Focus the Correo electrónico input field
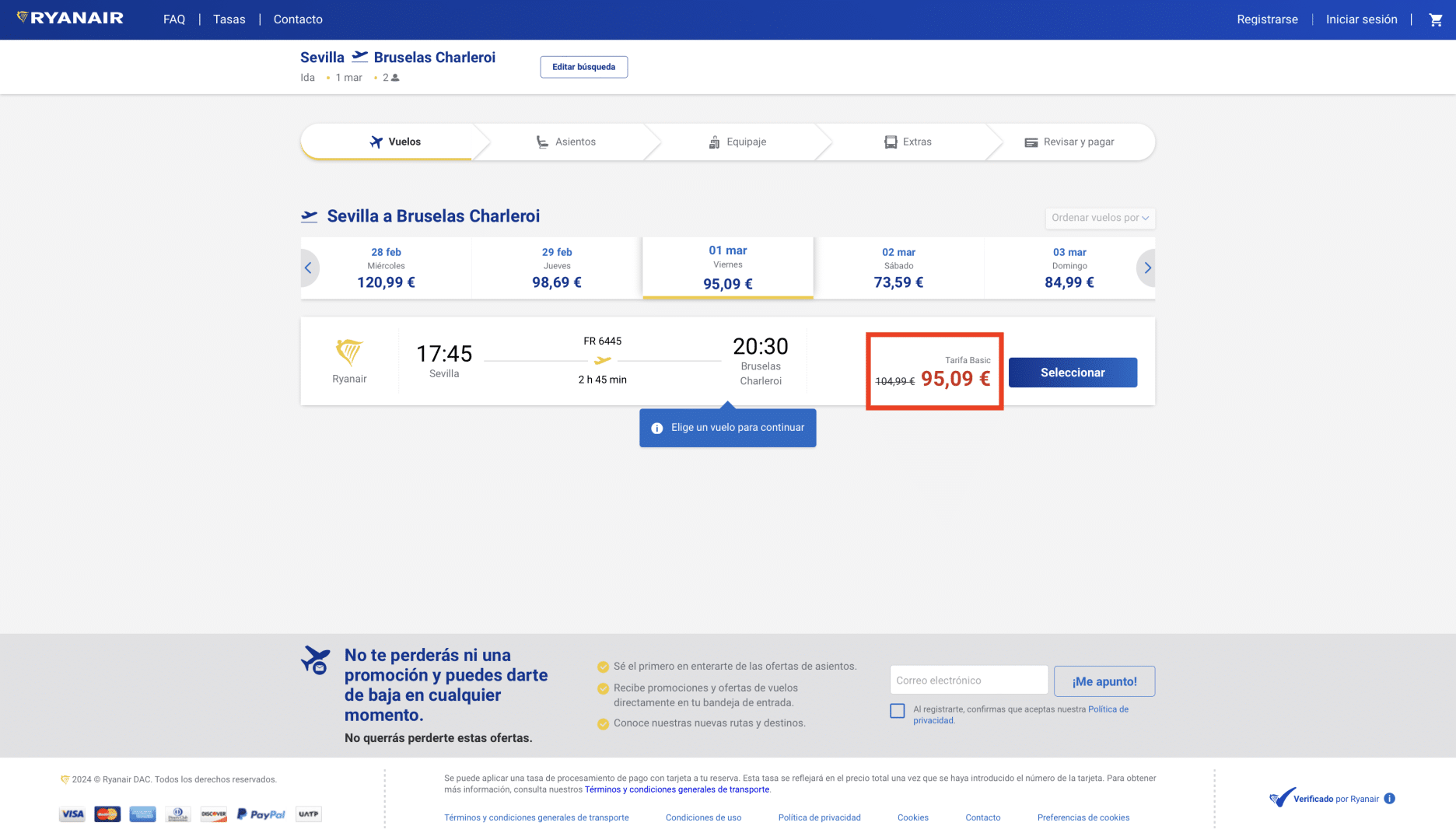This screenshot has width=1456, height=840. pos(969,681)
